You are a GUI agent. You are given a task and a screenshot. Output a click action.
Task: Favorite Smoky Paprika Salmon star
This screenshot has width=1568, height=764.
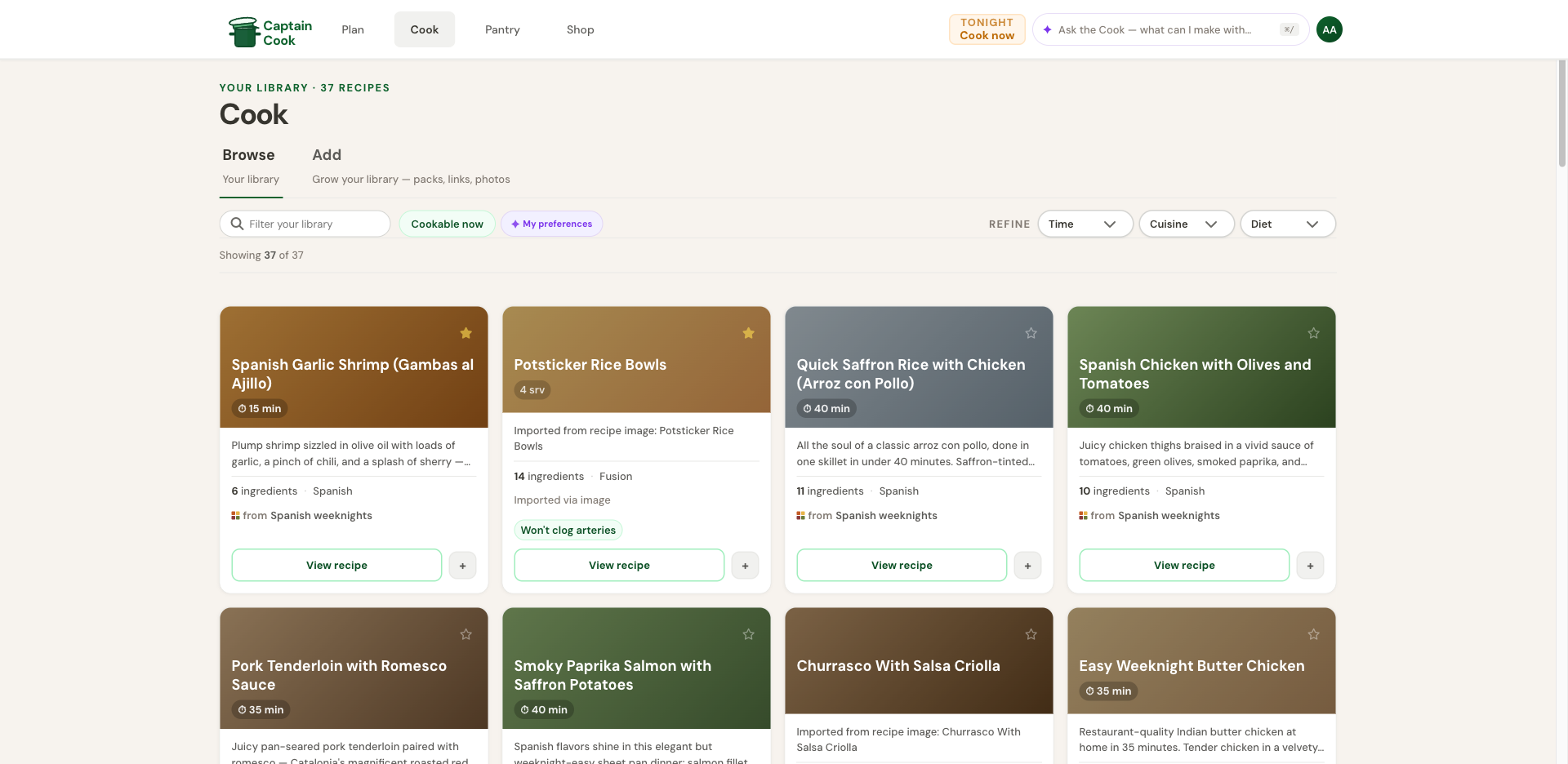(748, 634)
